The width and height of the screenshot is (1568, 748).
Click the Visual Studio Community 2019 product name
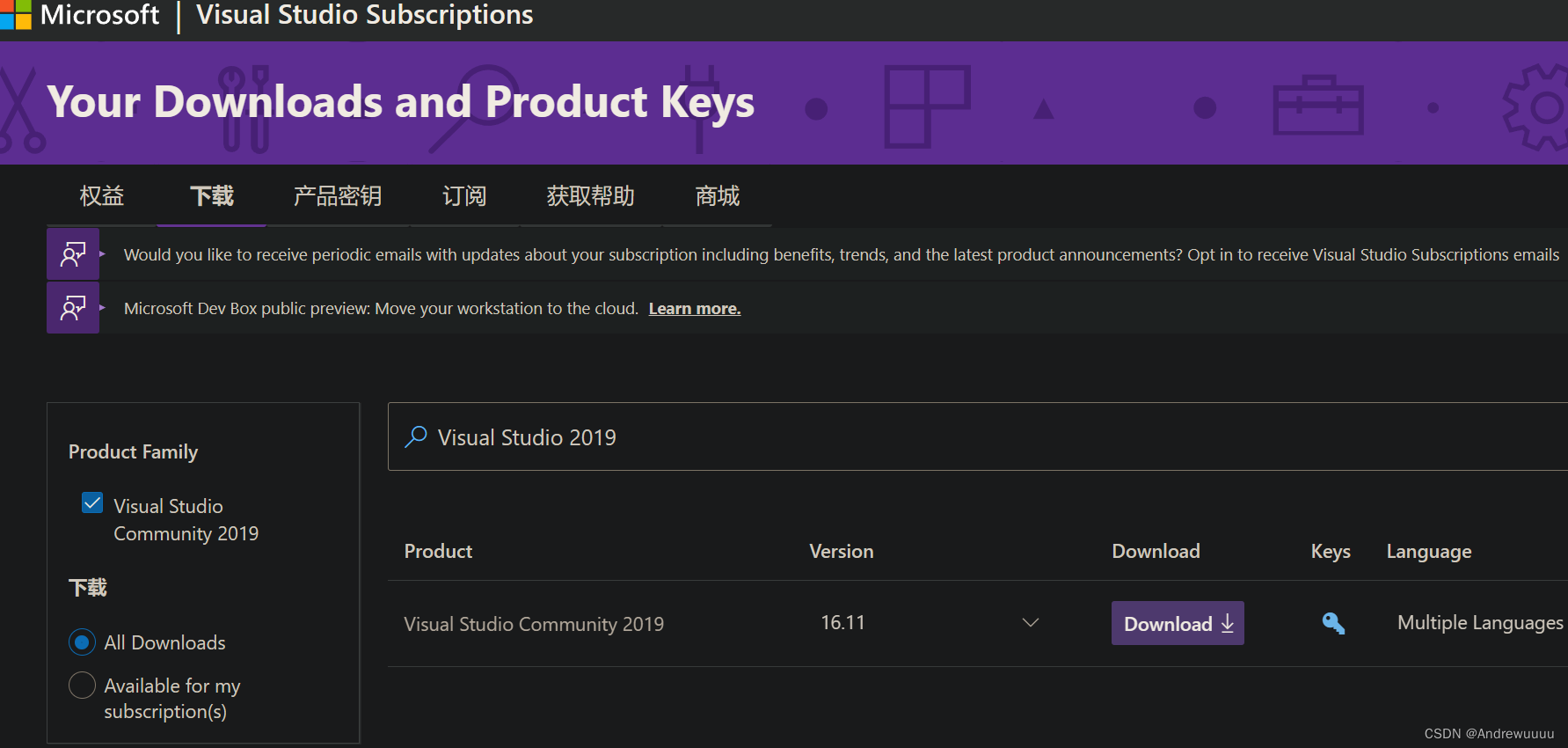pyautogui.click(x=534, y=624)
